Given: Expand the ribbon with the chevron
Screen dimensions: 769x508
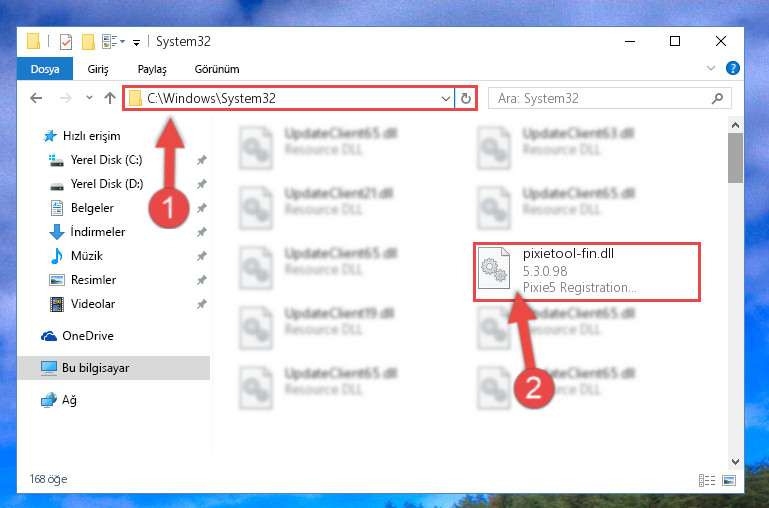Looking at the screenshot, I should coord(711,68).
